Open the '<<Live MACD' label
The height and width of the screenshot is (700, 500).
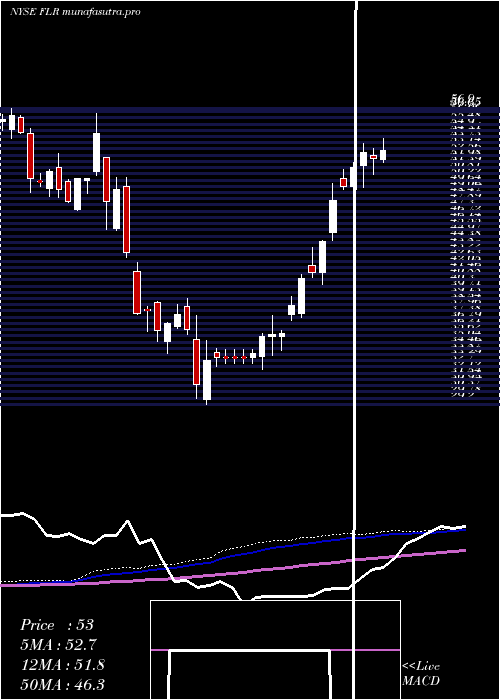coord(421,673)
